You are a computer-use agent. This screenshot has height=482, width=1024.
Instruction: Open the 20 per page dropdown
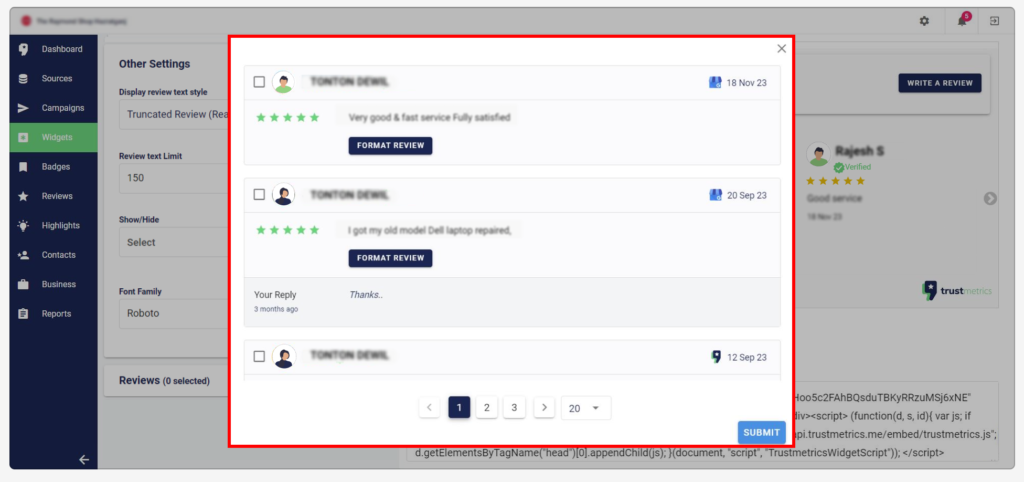coord(586,408)
